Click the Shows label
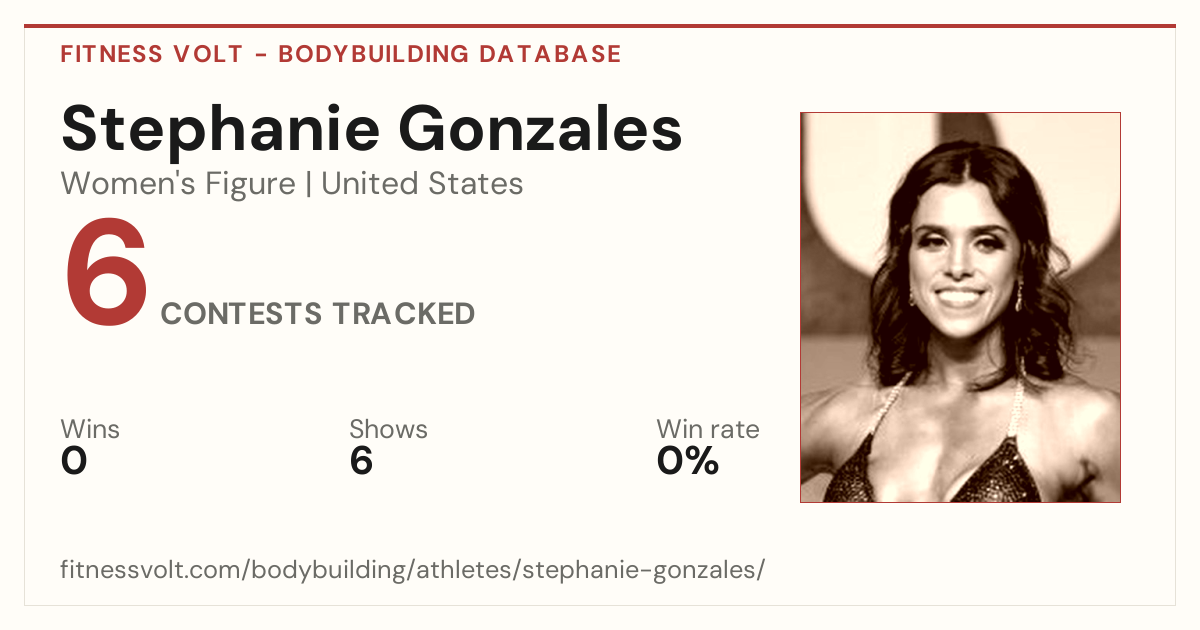Image resolution: width=1200 pixels, height=630 pixels. (x=388, y=430)
